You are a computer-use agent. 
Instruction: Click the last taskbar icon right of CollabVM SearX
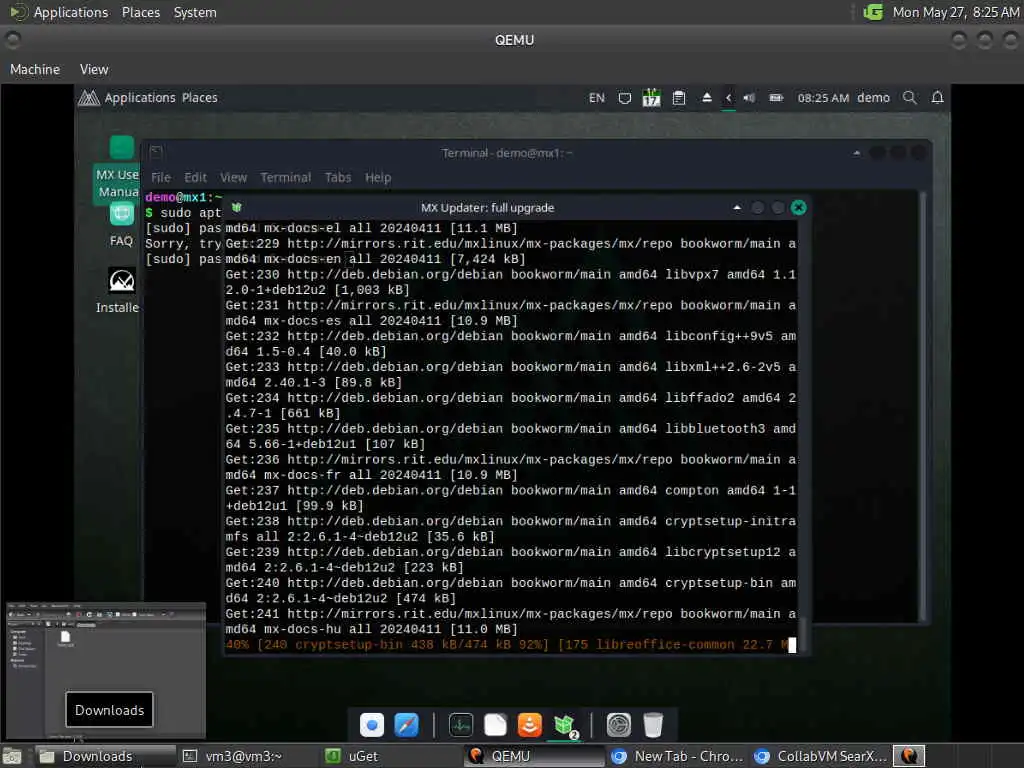909,756
